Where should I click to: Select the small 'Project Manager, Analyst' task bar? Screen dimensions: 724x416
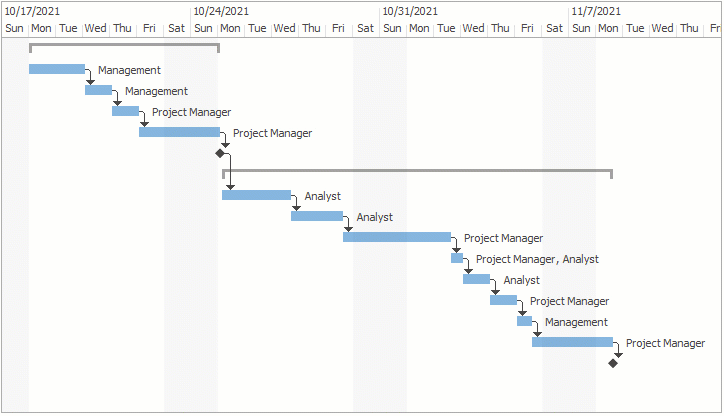coord(457,258)
